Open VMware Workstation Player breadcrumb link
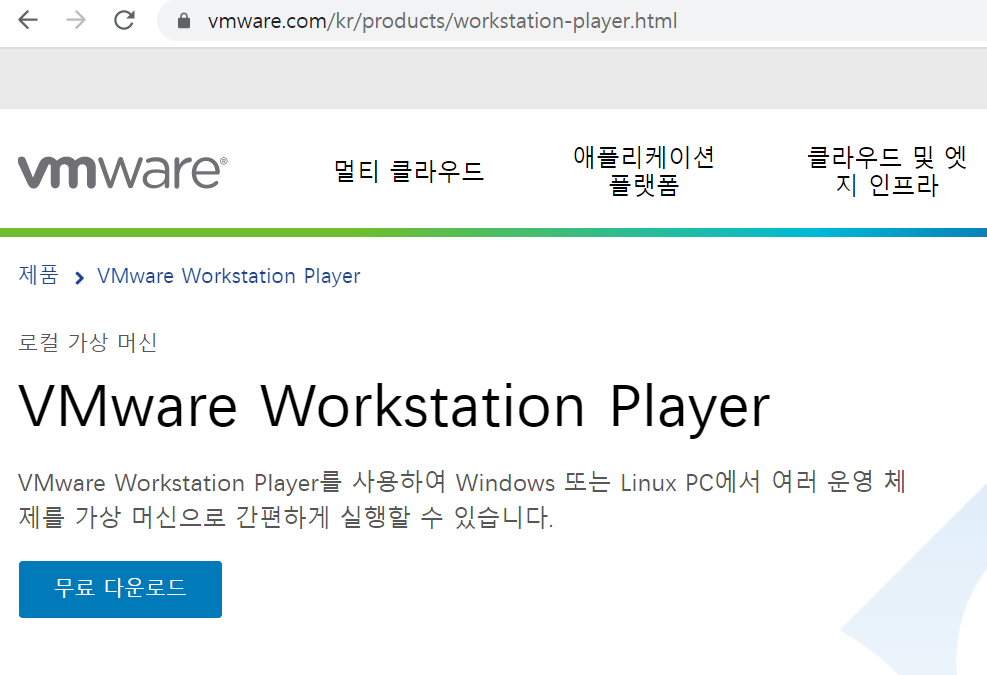987x675 pixels. 228,276
